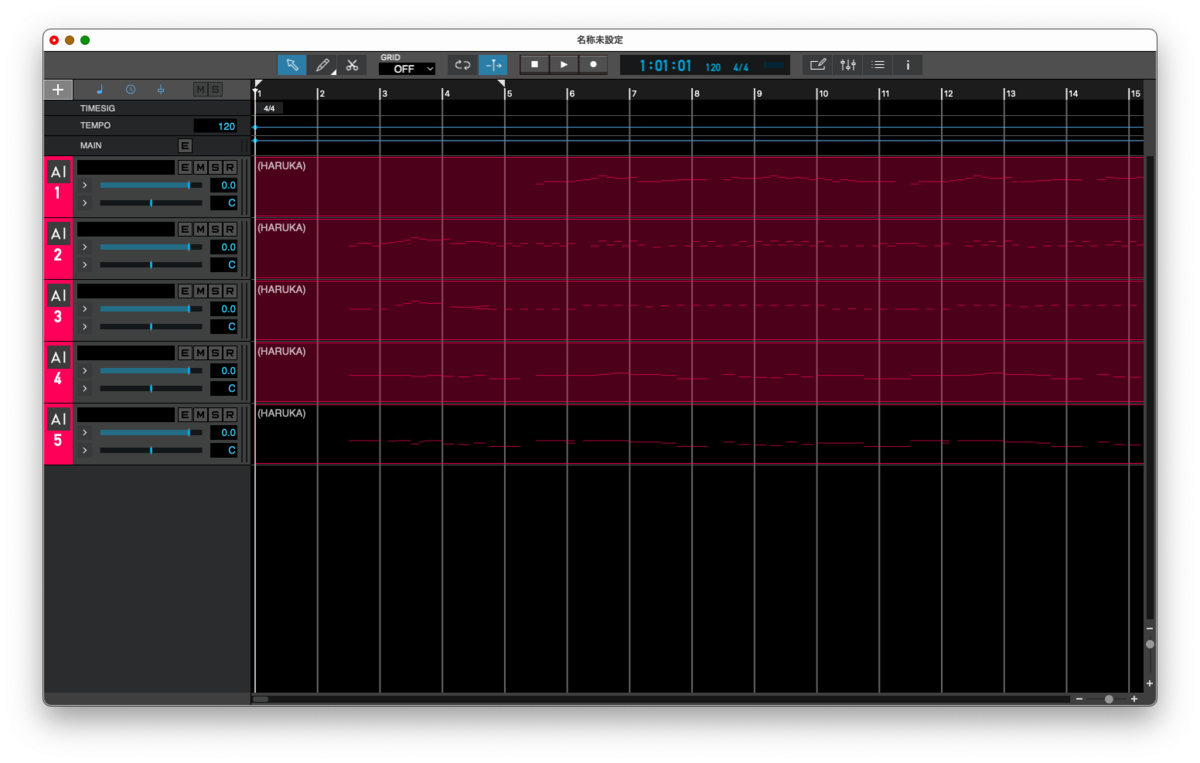Mute track 5 with its M button
The image size is (1200, 763).
click(x=200, y=415)
